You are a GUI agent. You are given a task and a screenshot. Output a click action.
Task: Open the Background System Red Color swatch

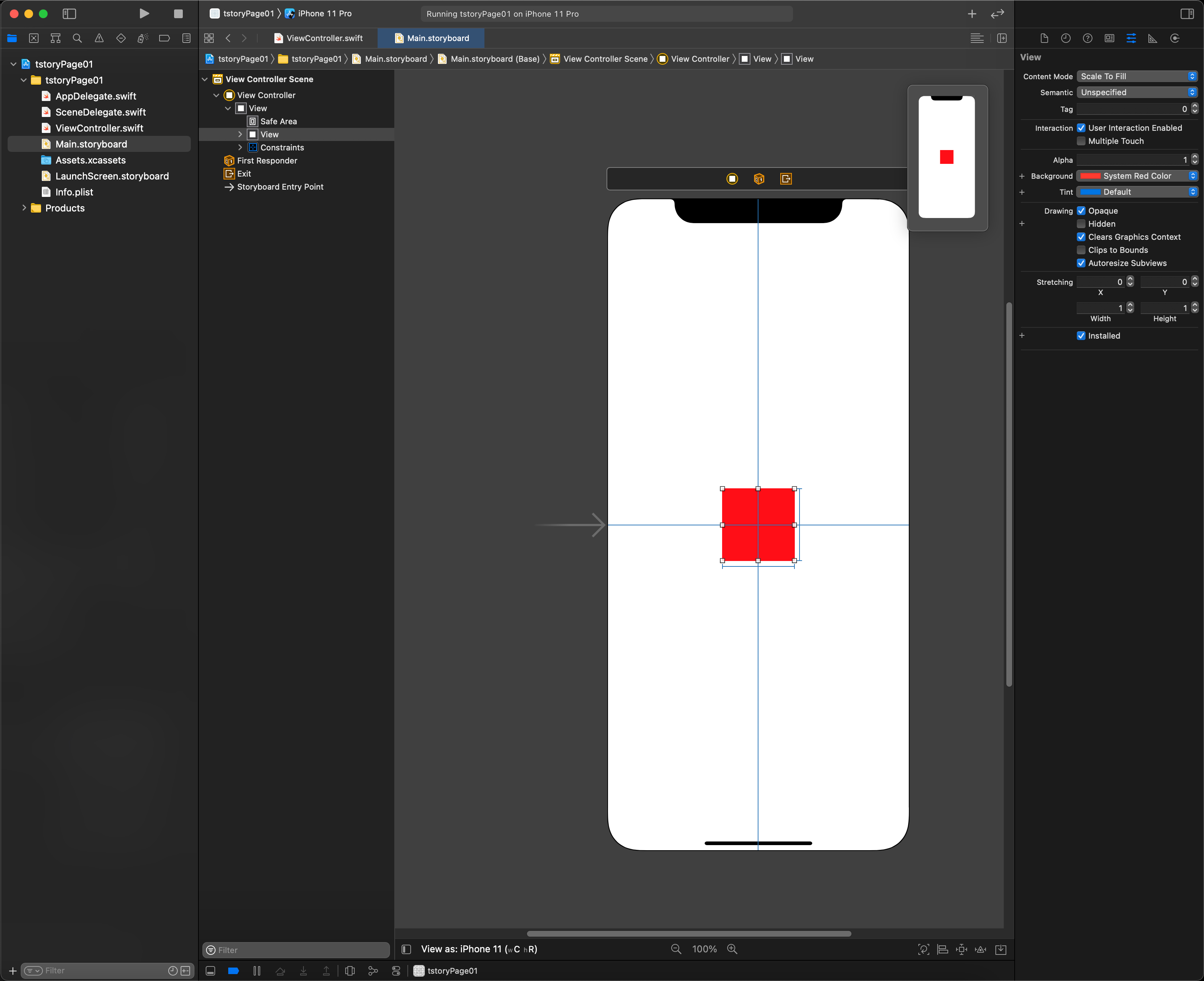1090,176
